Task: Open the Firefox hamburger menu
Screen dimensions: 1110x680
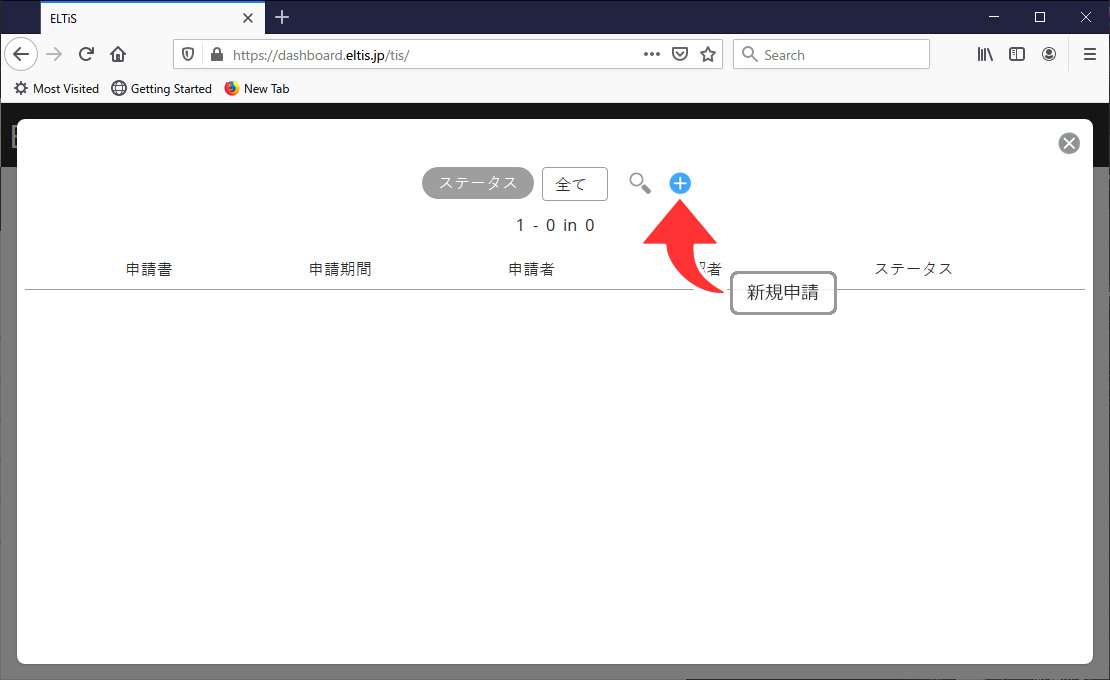Action: click(x=1090, y=54)
